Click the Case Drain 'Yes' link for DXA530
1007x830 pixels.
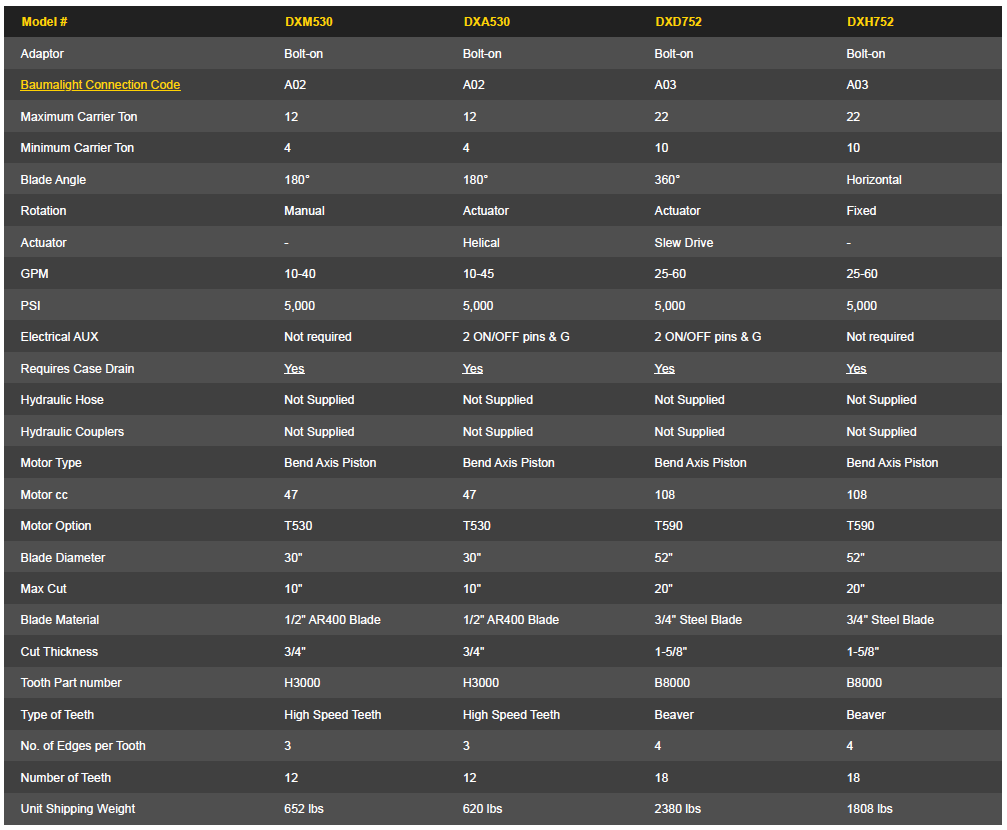coord(473,369)
